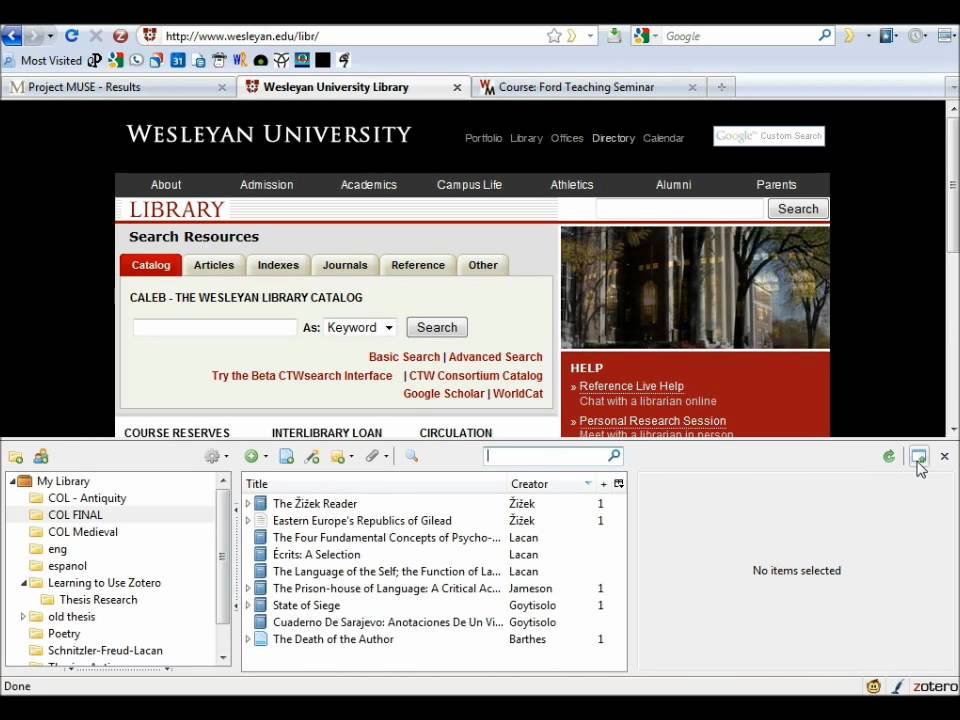Click the paperclip Add Attachment icon
960x720 pixels.
point(373,456)
